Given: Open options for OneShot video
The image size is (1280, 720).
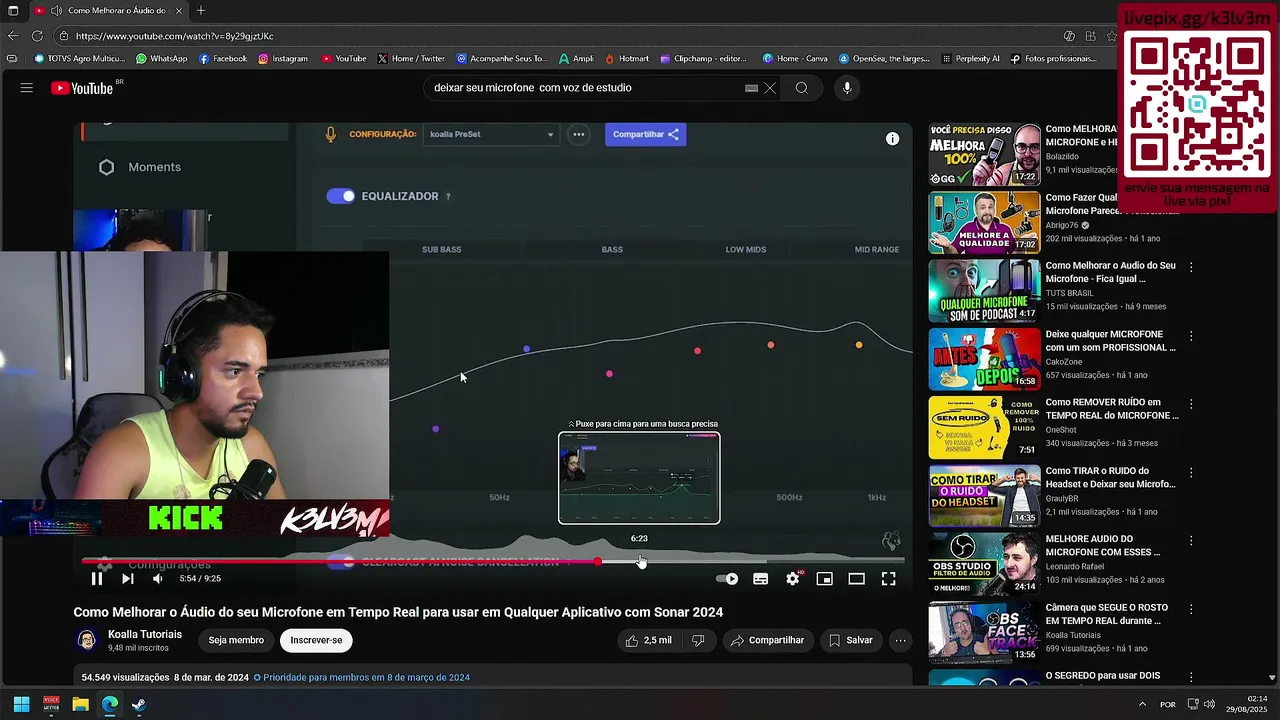Looking at the screenshot, I should 1190,404.
